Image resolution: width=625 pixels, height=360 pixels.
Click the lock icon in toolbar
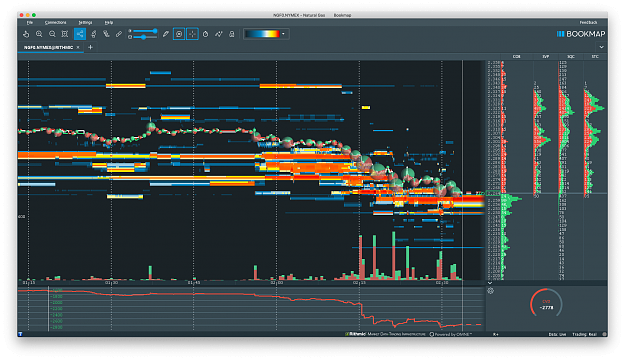pos(232,34)
